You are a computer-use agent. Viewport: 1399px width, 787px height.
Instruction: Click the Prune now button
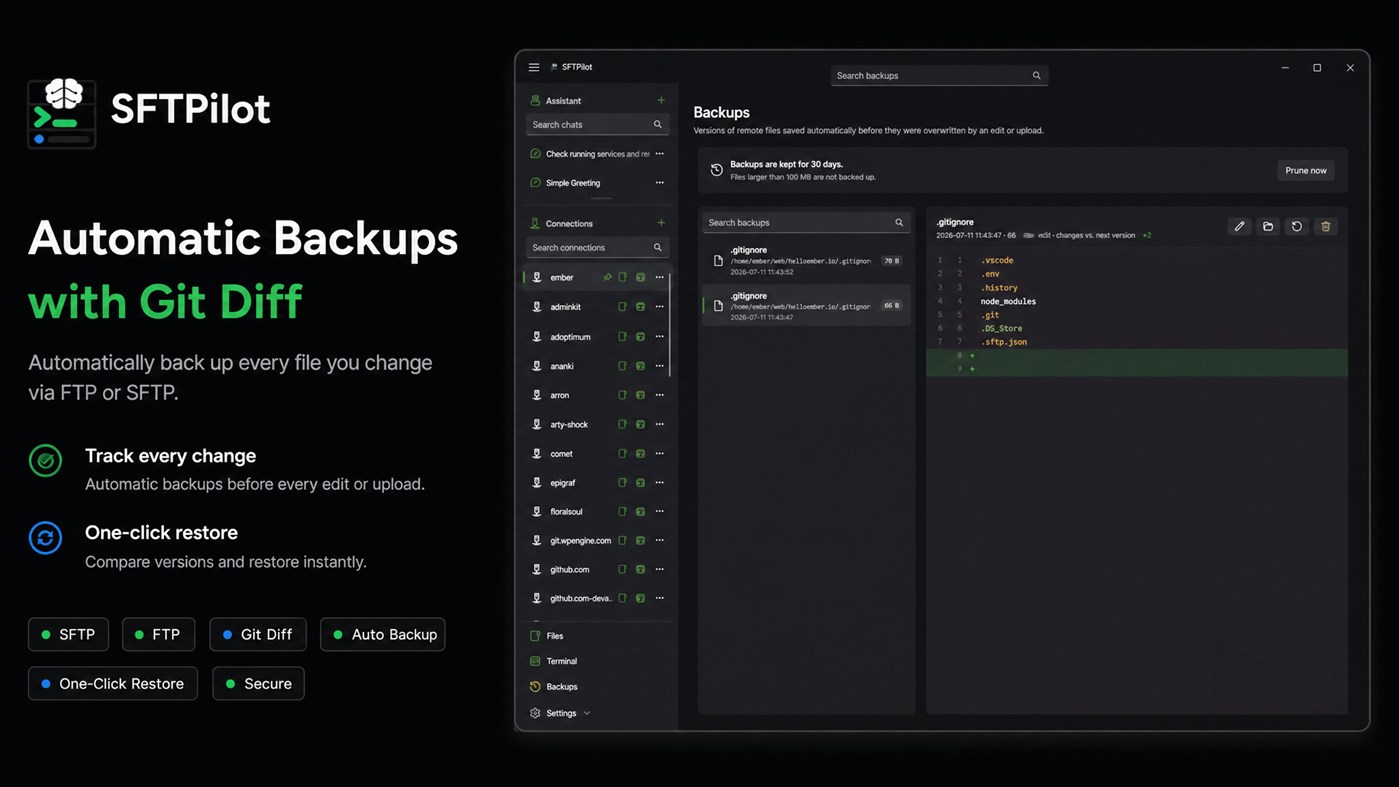[x=1305, y=171]
